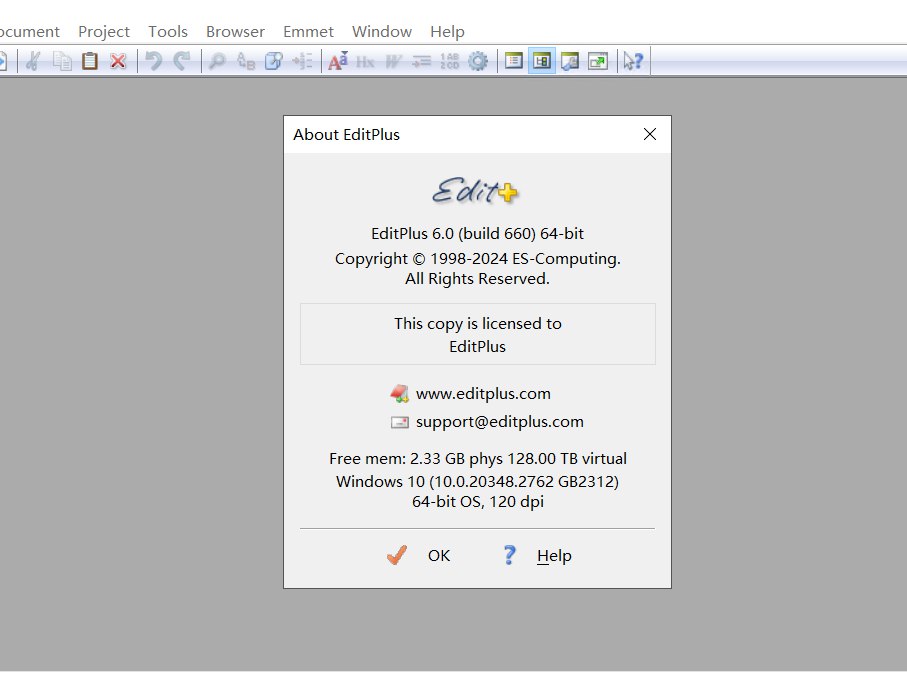The image size is (907, 682).
Task: Click the Redo arrow icon
Action: pos(182,61)
